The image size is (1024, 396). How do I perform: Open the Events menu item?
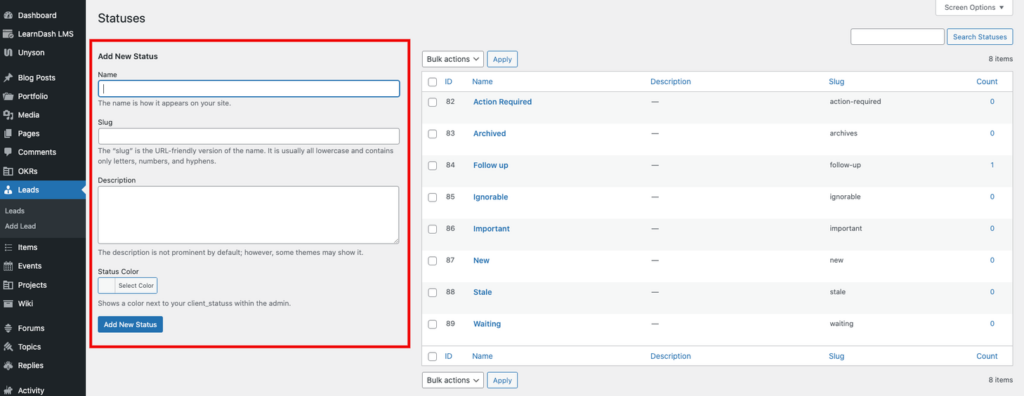pos(30,266)
